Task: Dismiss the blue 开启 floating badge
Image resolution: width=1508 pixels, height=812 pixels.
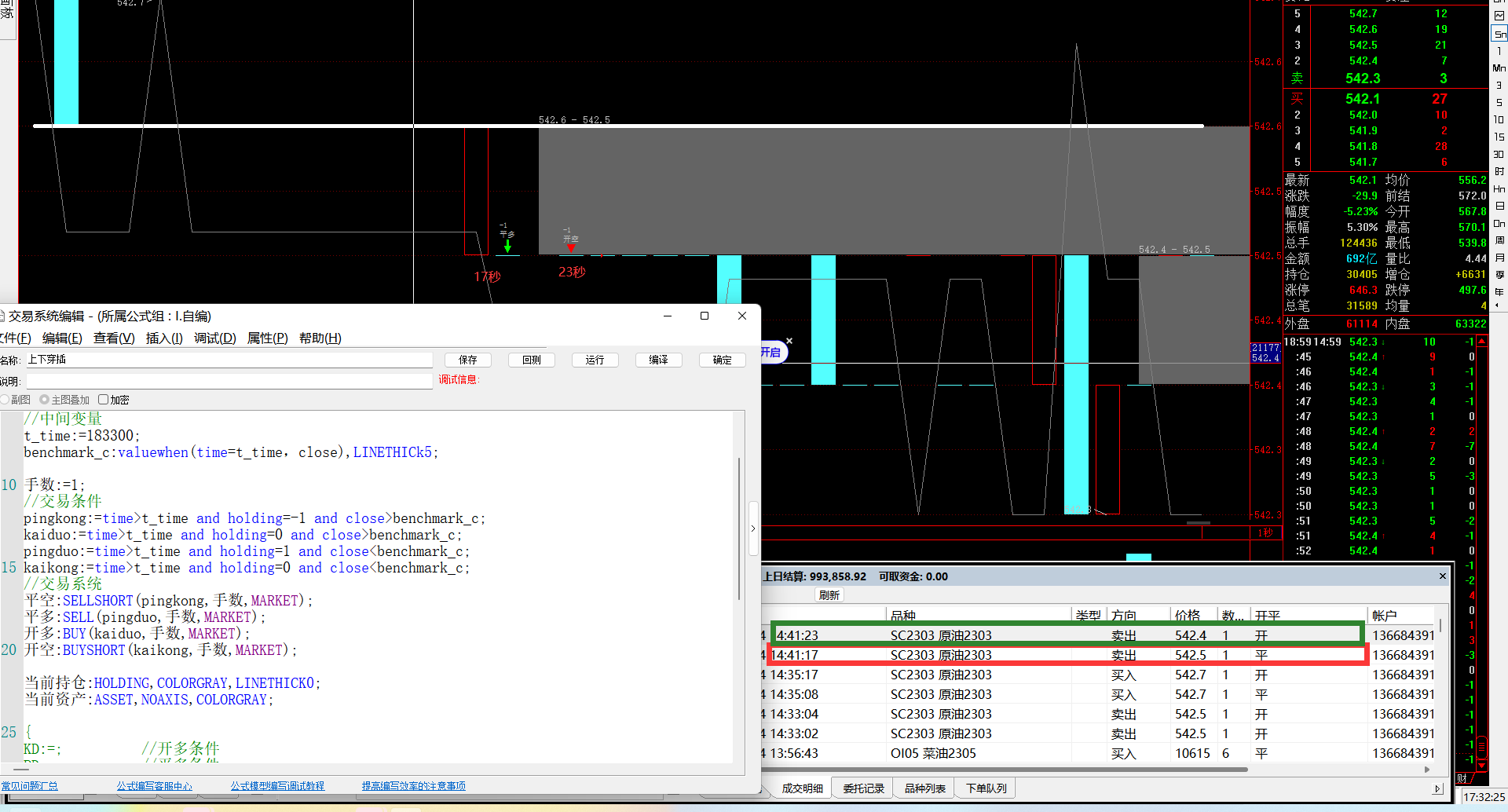Action: tap(789, 341)
